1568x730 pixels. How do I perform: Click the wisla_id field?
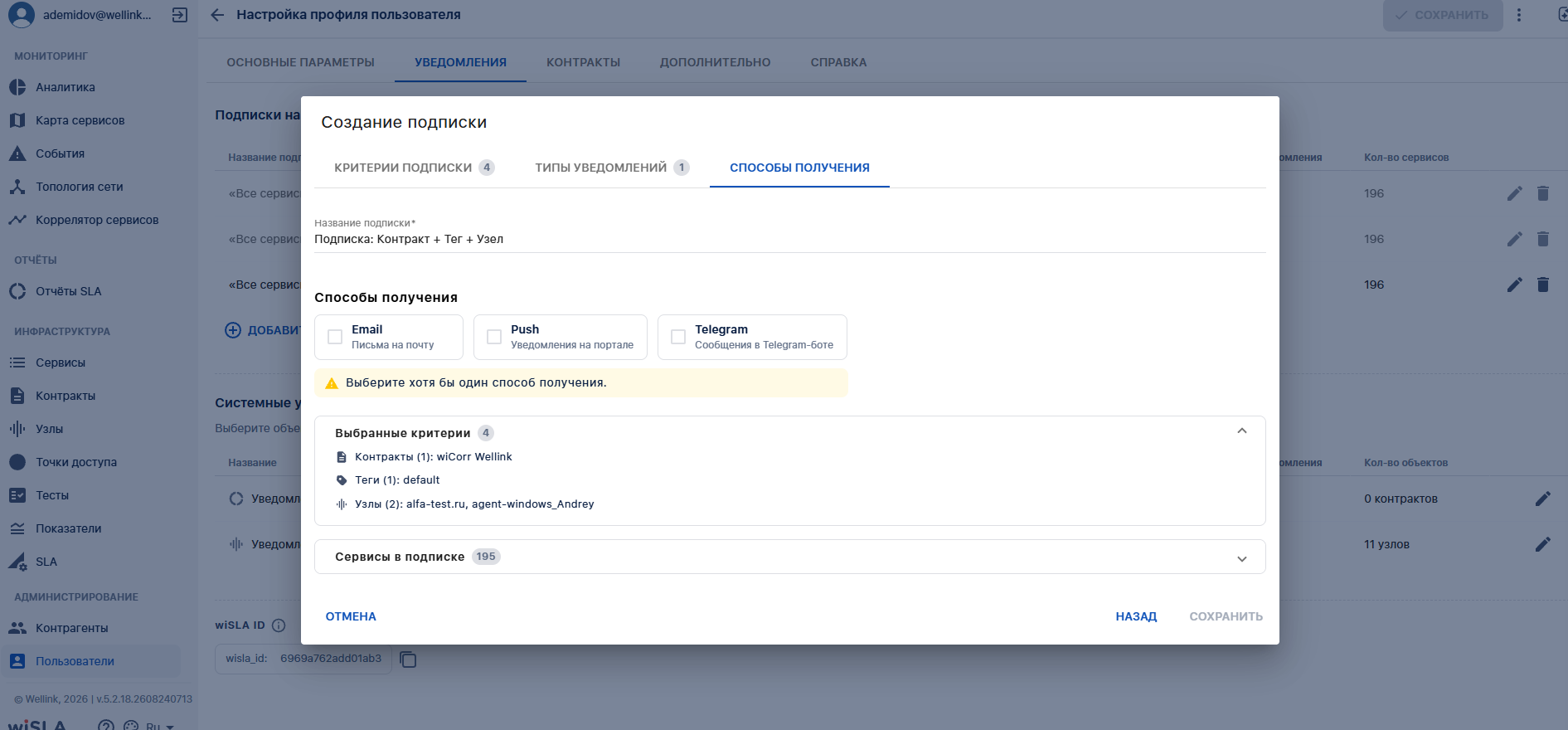303,659
